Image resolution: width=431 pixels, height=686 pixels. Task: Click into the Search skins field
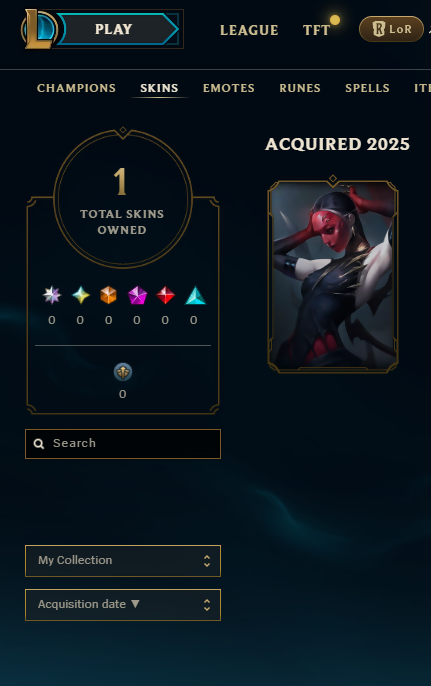(x=123, y=444)
